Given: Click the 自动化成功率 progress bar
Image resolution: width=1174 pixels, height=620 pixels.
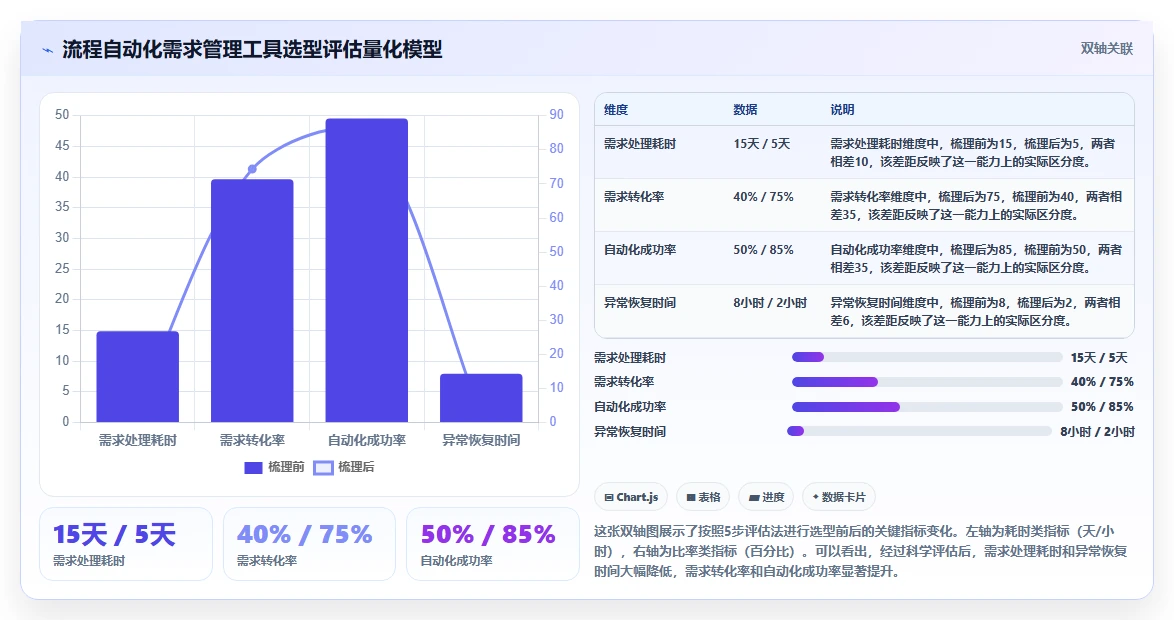Looking at the screenshot, I should click(x=927, y=407).
